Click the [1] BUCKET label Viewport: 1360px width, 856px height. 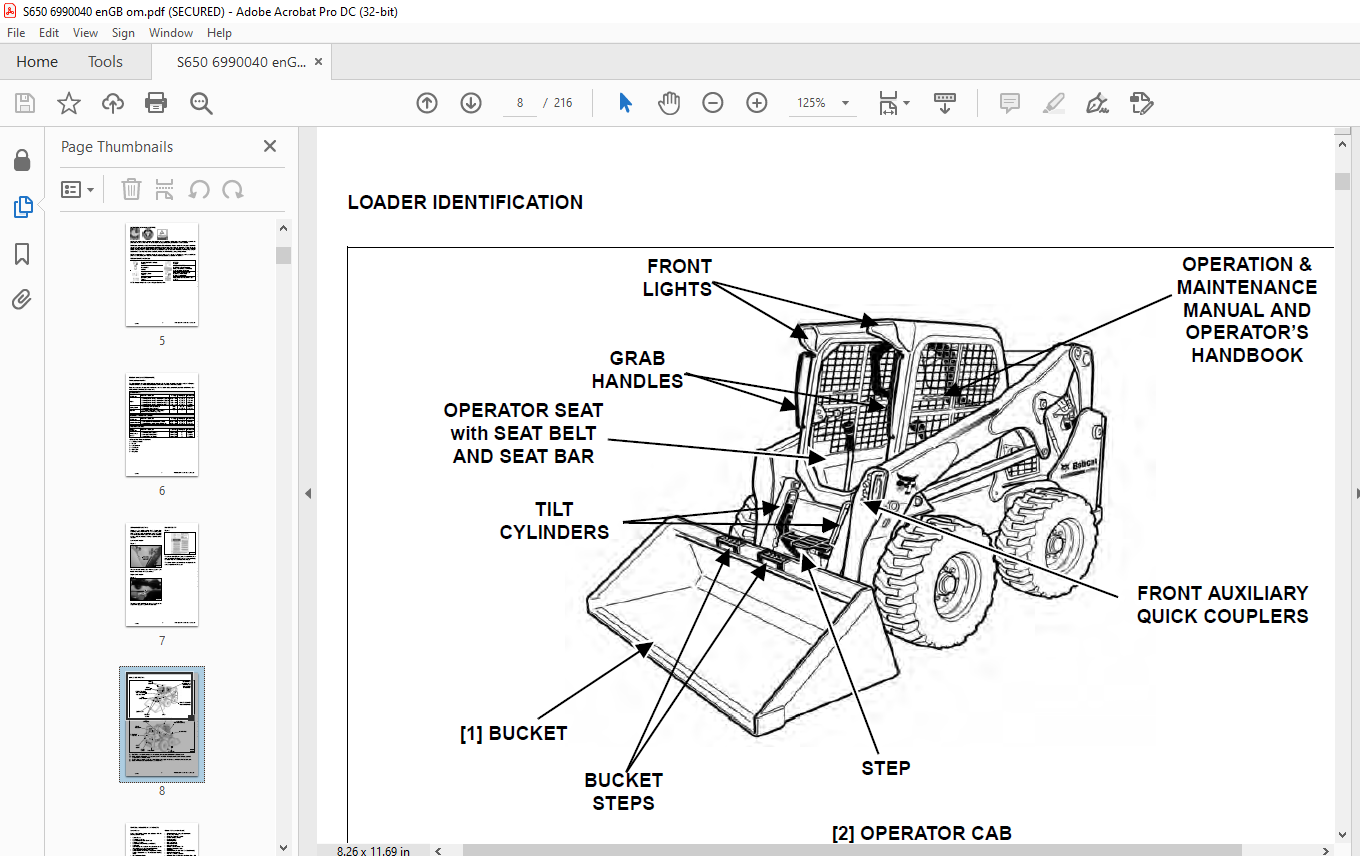point(513,733)
